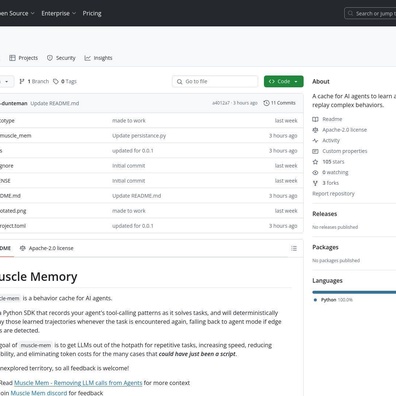The width and height of the screenshot is (396, 396).
Task: Click the star icon beside 105 stars
Action: [315, 162]
